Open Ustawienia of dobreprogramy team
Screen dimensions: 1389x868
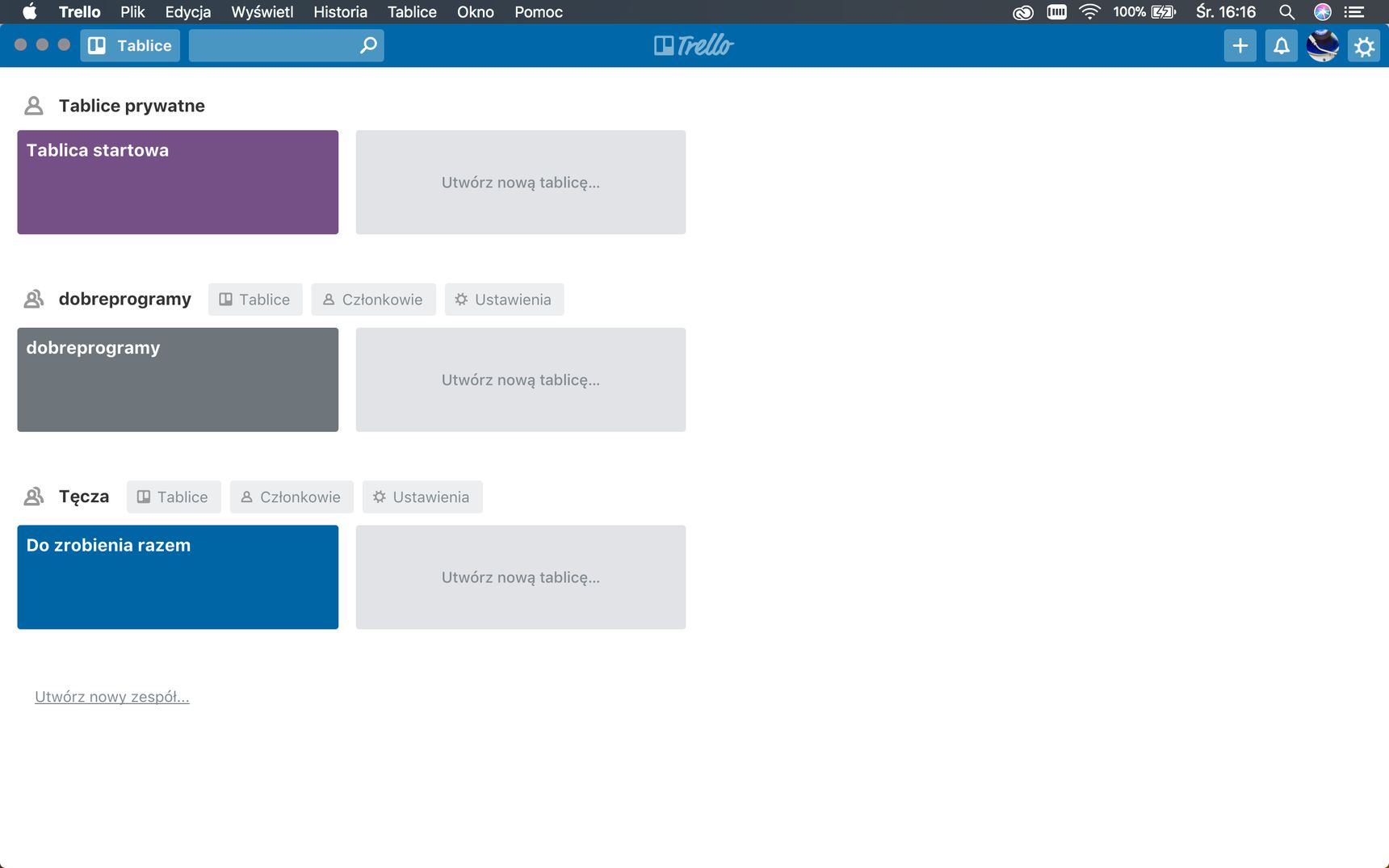pos(504,300)
